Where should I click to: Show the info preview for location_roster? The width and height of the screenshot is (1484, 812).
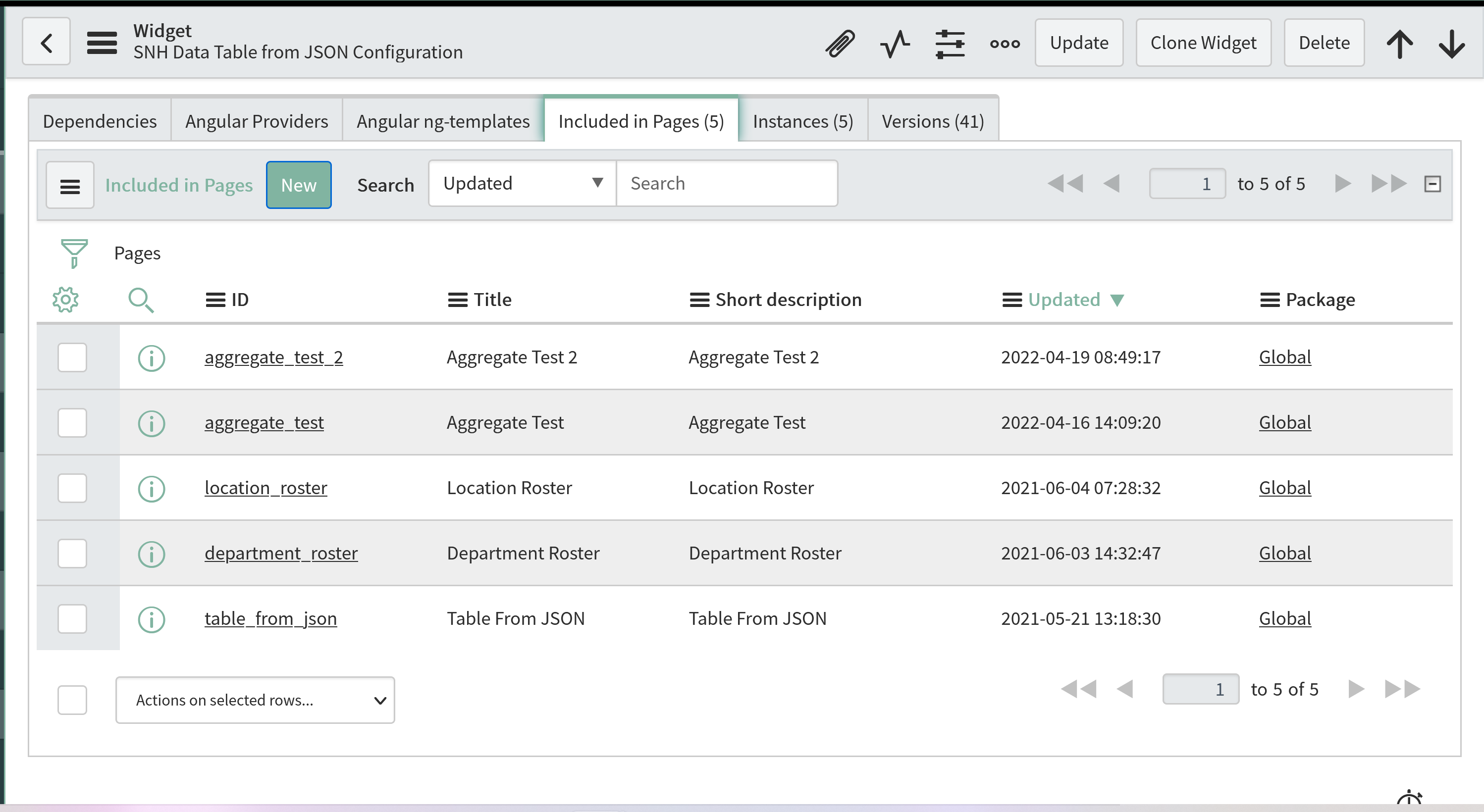click(151, 489)
